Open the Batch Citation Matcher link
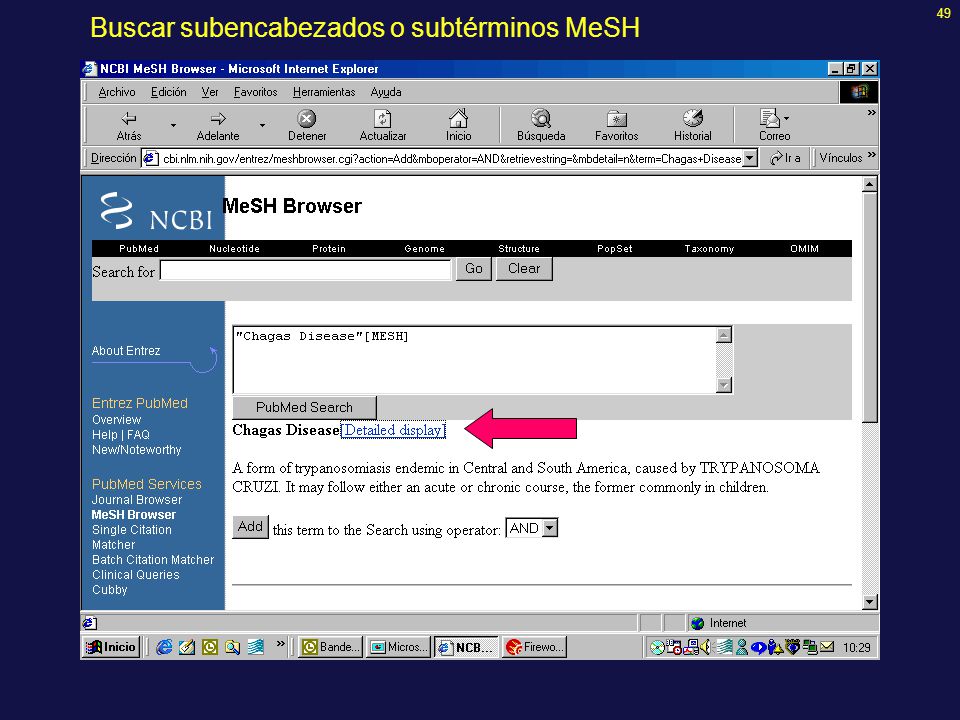960x720 pixels. click(x=153, y=560)
